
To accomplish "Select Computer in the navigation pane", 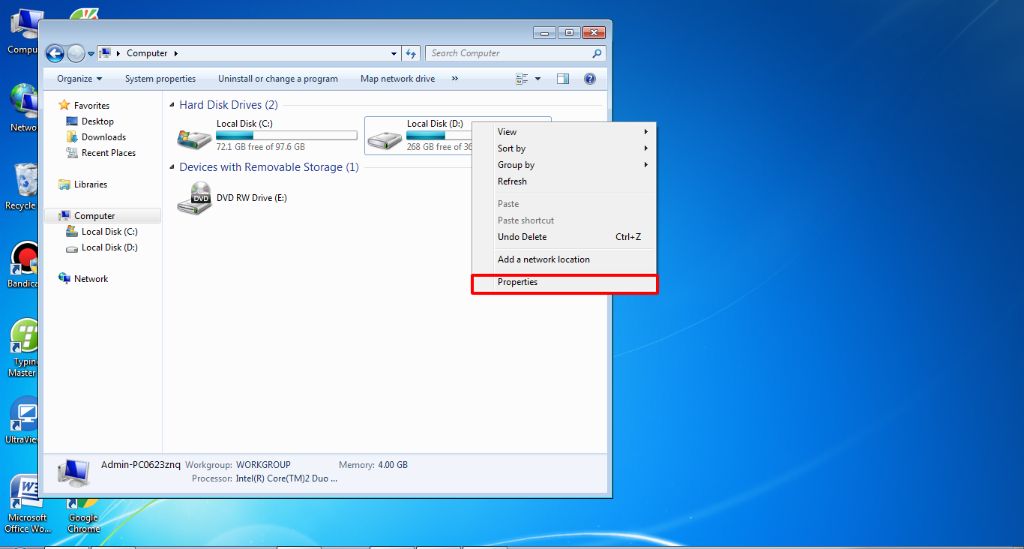I will pos(94,216).
